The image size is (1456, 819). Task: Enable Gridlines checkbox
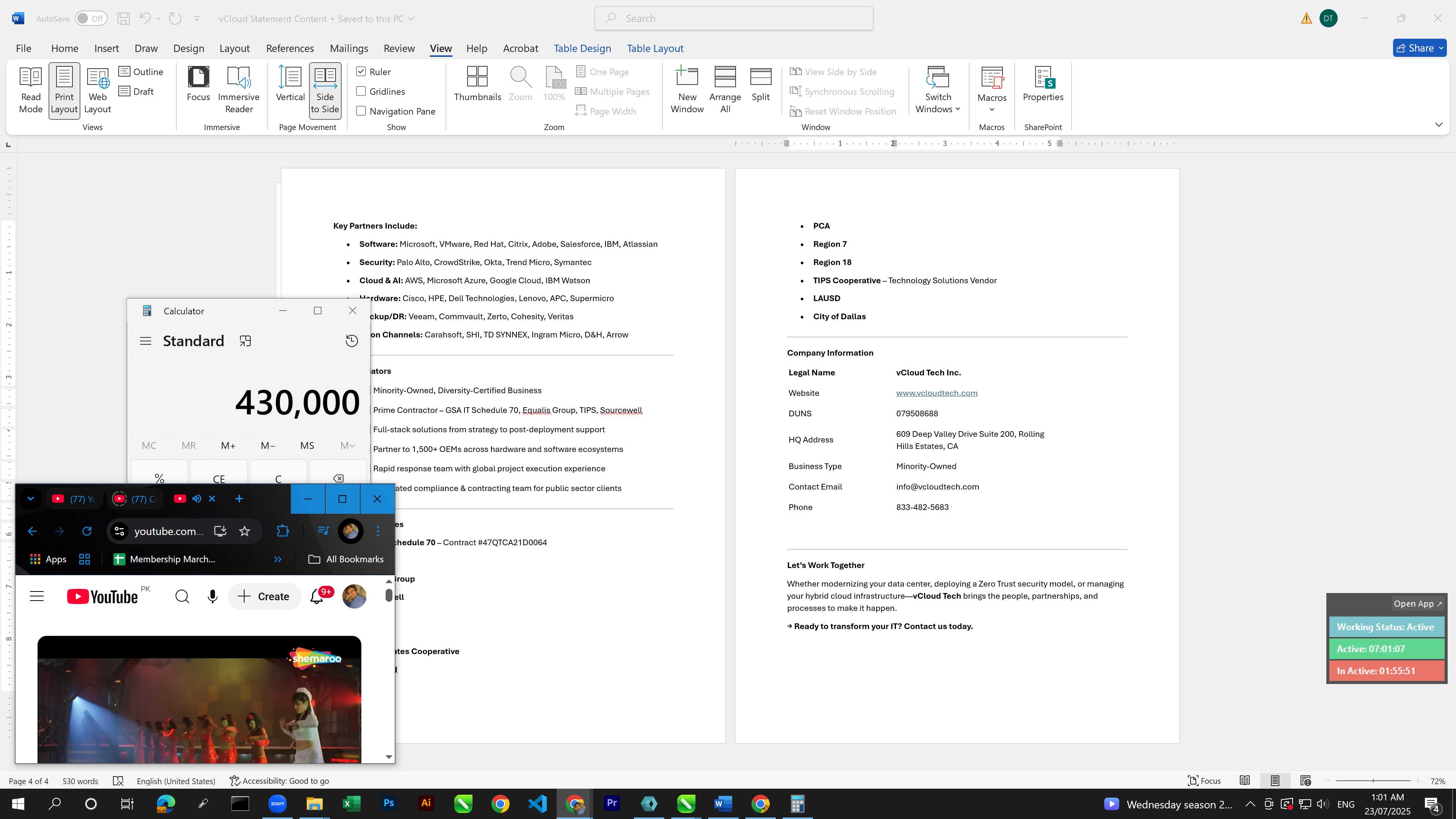[x=361, y=91]
